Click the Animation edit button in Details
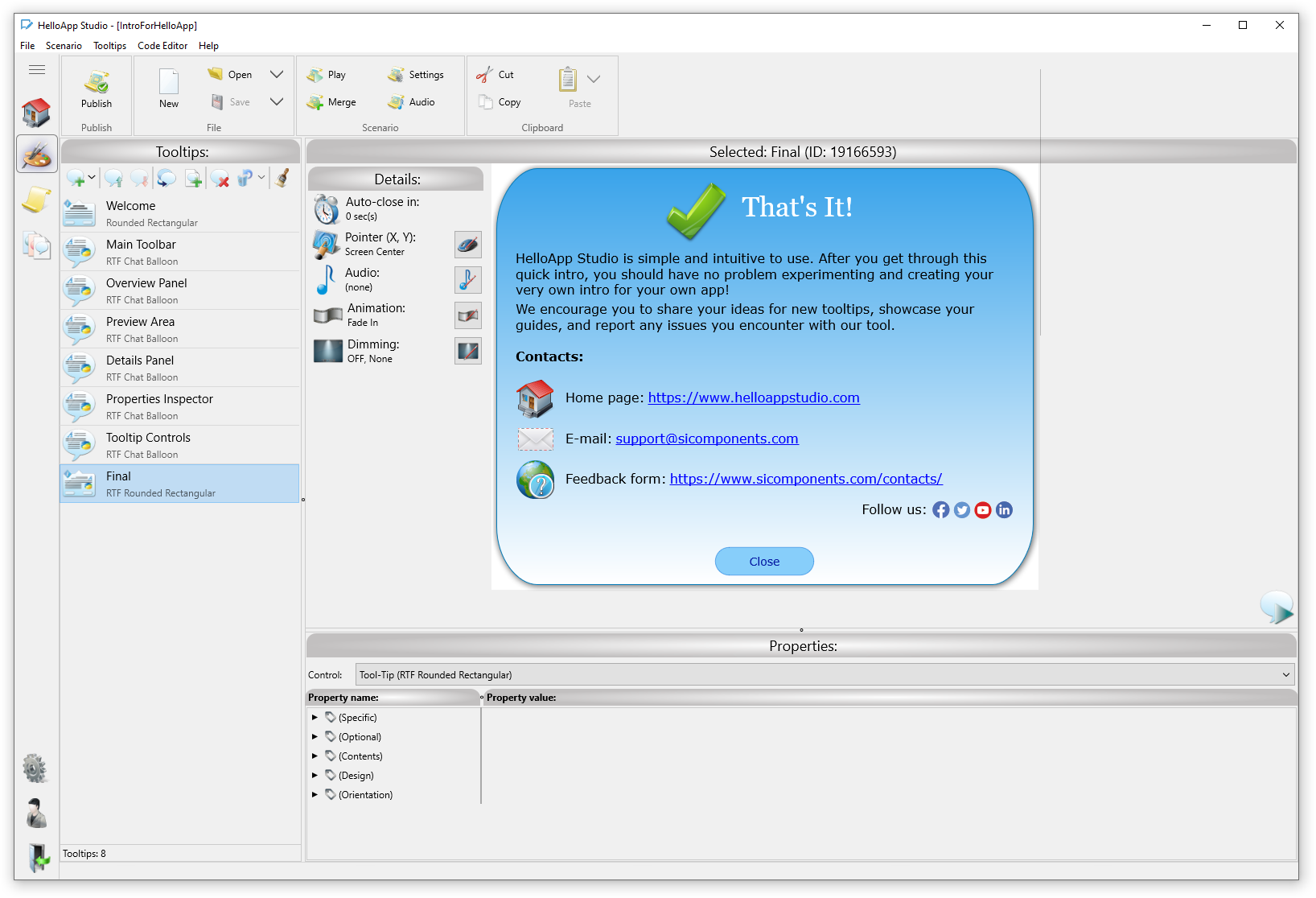 click(x=468, y=315)
